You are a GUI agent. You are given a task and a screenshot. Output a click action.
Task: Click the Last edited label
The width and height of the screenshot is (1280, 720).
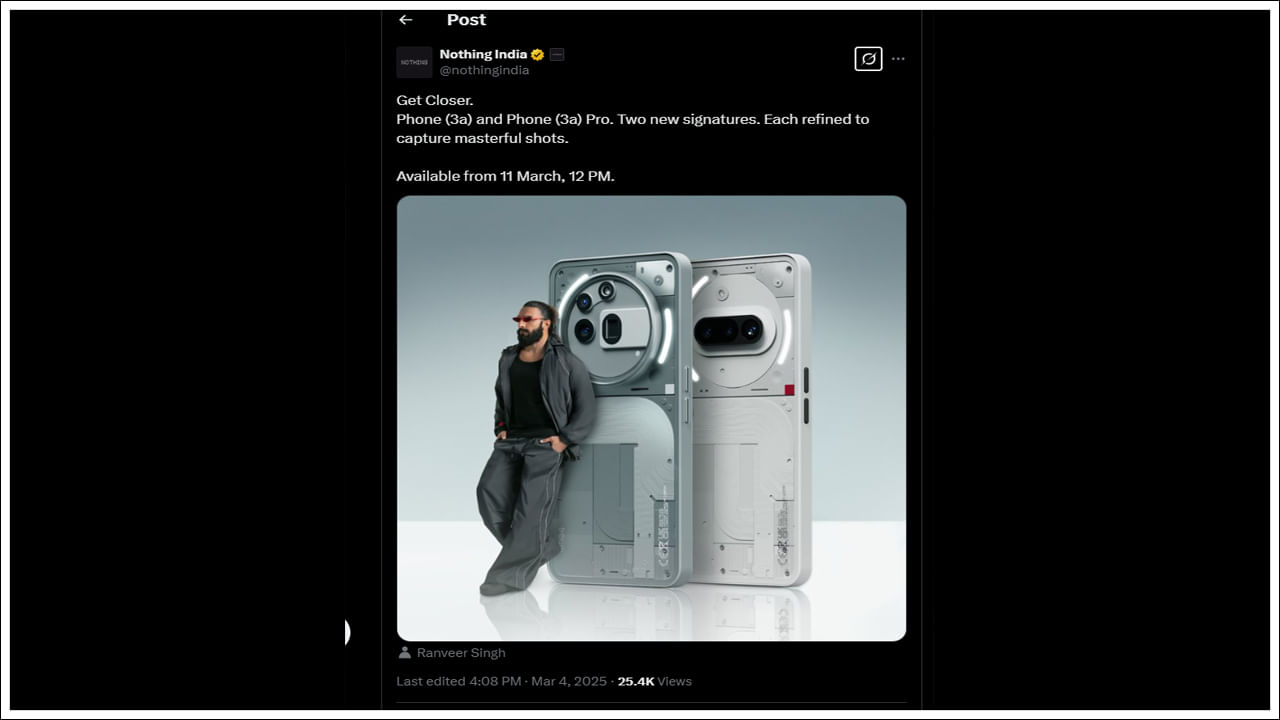tap(430, 681)
